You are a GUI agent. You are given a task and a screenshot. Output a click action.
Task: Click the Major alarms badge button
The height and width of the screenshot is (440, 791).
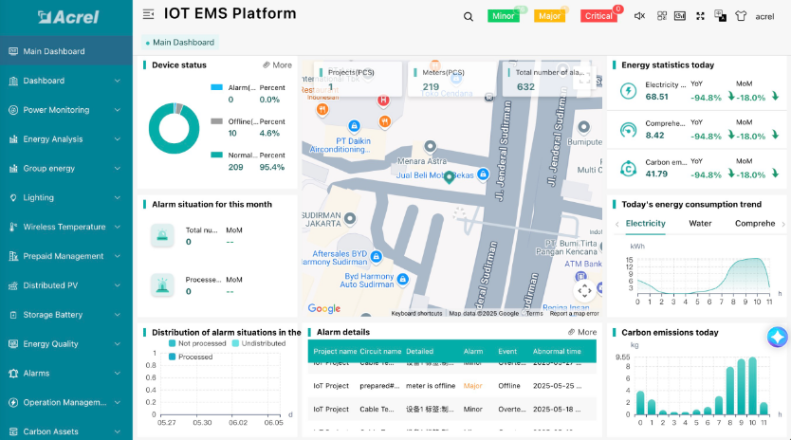[549, 16]
